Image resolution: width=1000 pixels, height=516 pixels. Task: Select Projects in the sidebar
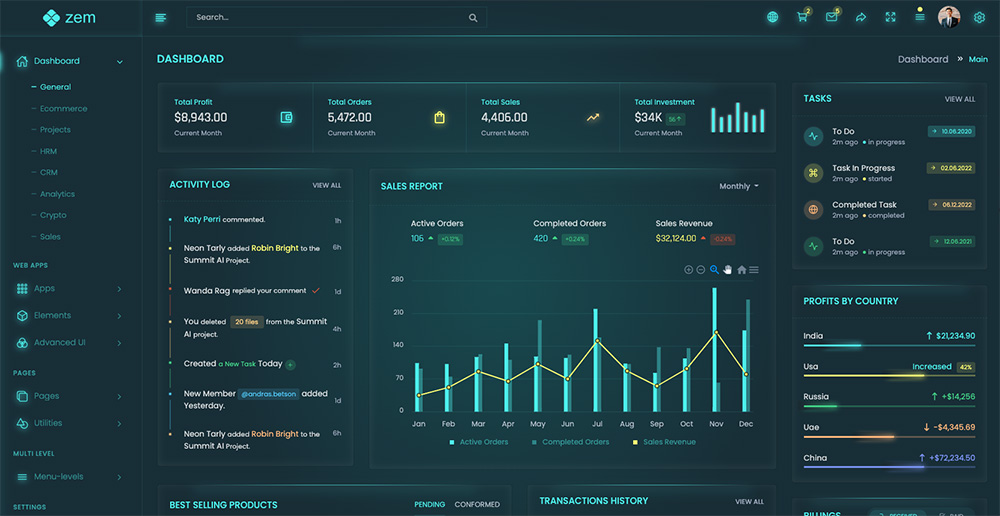[x=55, y=129]
